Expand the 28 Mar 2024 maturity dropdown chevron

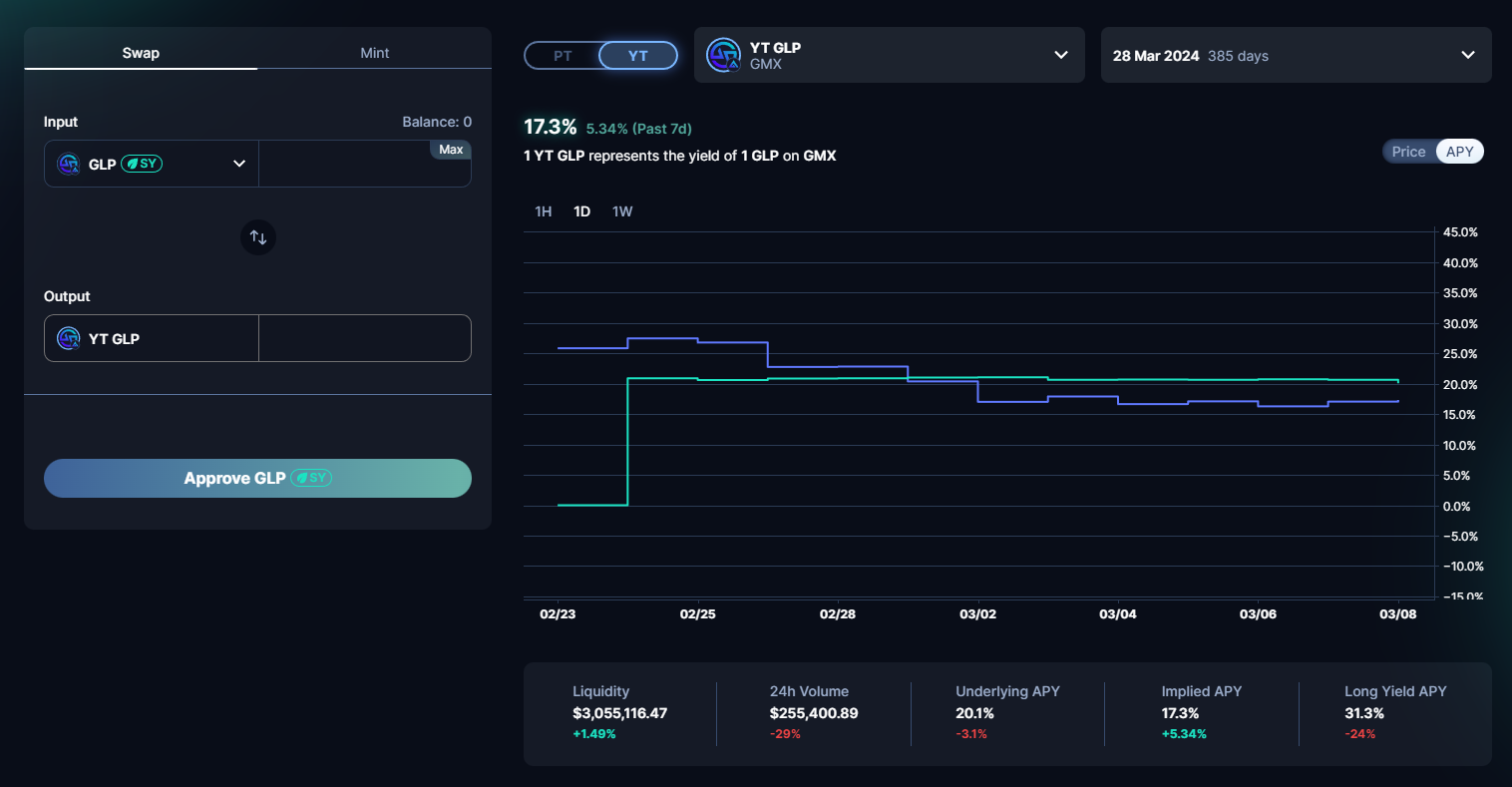click(1468, 55)
